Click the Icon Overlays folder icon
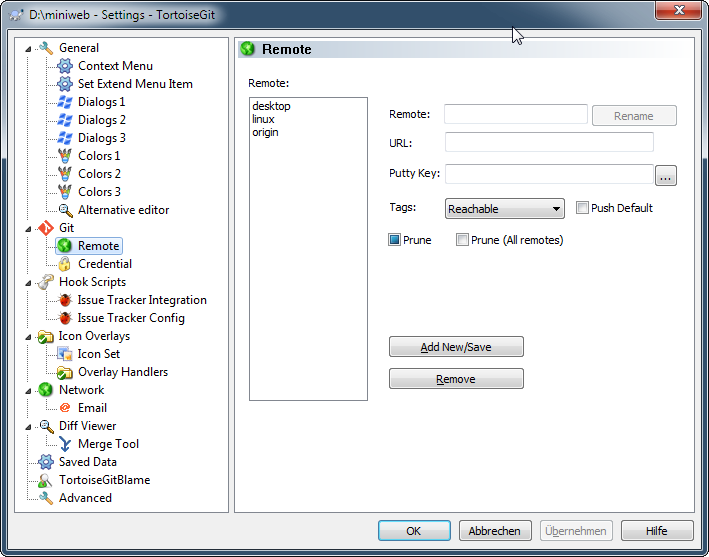Screen dimensions: 709x557 (x=46, y=336)
